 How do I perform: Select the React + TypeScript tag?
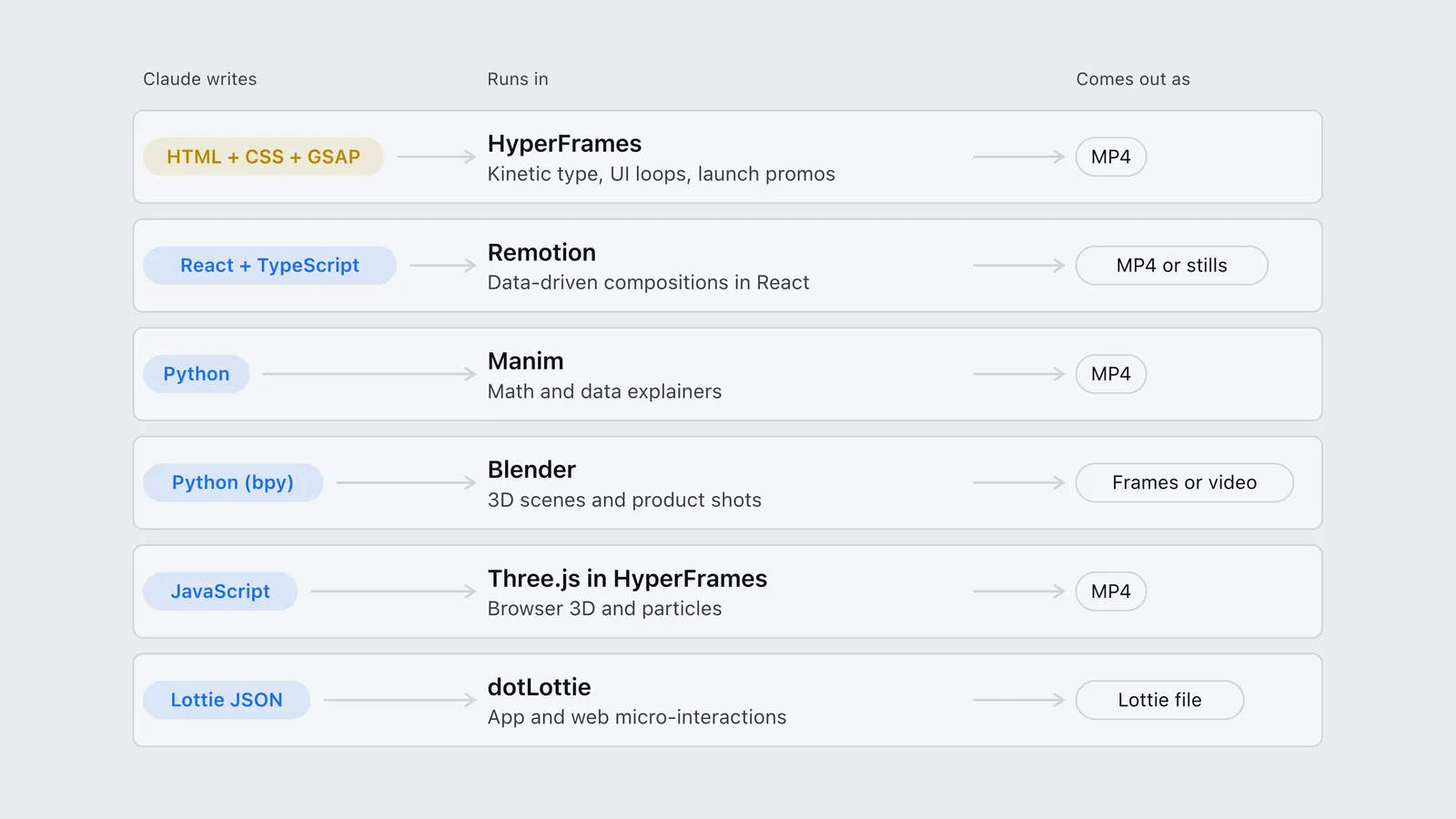[x=269, y=266]
